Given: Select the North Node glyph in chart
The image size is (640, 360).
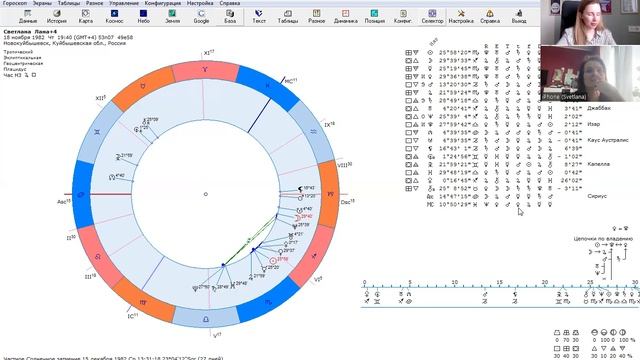Looking at the screenshot, I should 112,177.
